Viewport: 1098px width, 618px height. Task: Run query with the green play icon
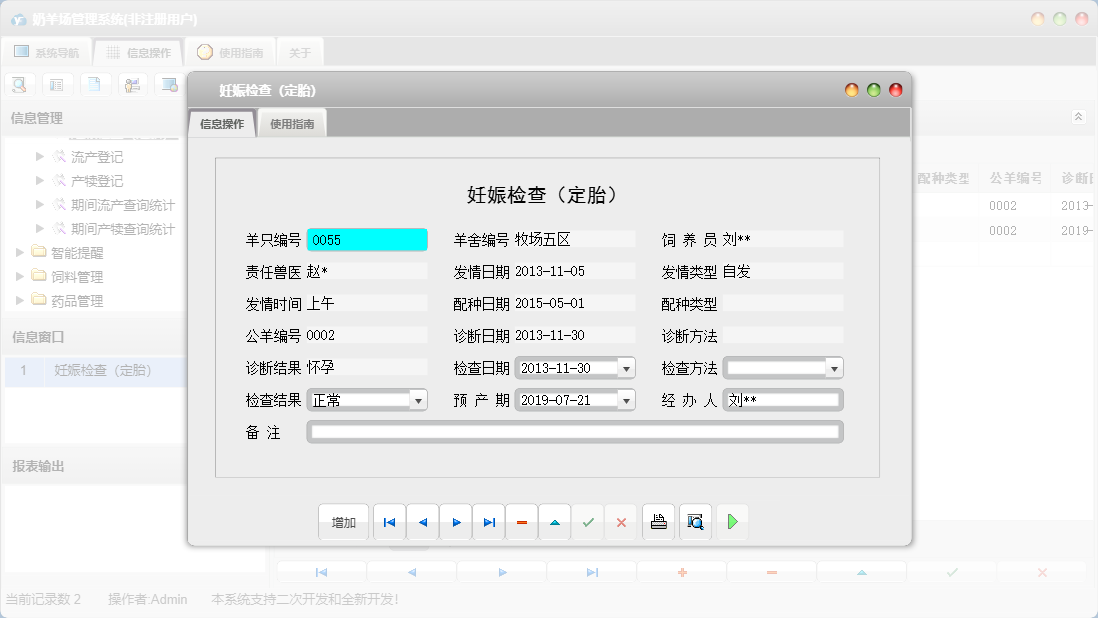[732, 521]
